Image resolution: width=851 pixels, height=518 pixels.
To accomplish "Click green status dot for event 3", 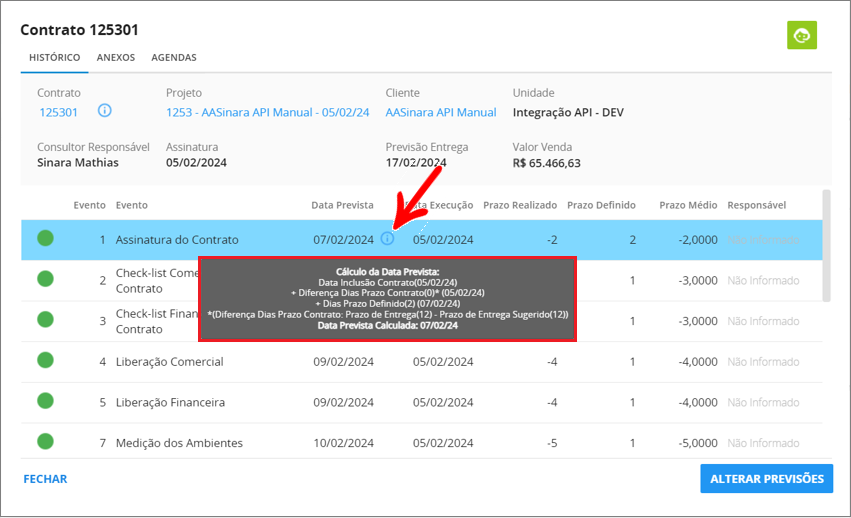I will click(x=46, y=320).
